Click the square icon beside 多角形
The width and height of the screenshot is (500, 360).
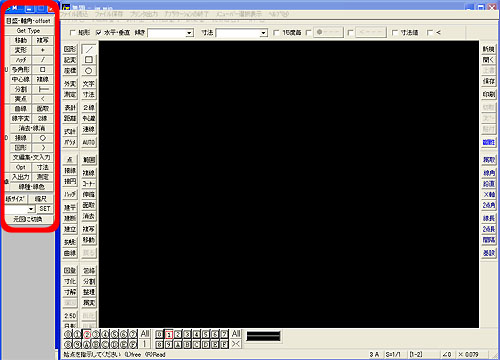point(43,70)
